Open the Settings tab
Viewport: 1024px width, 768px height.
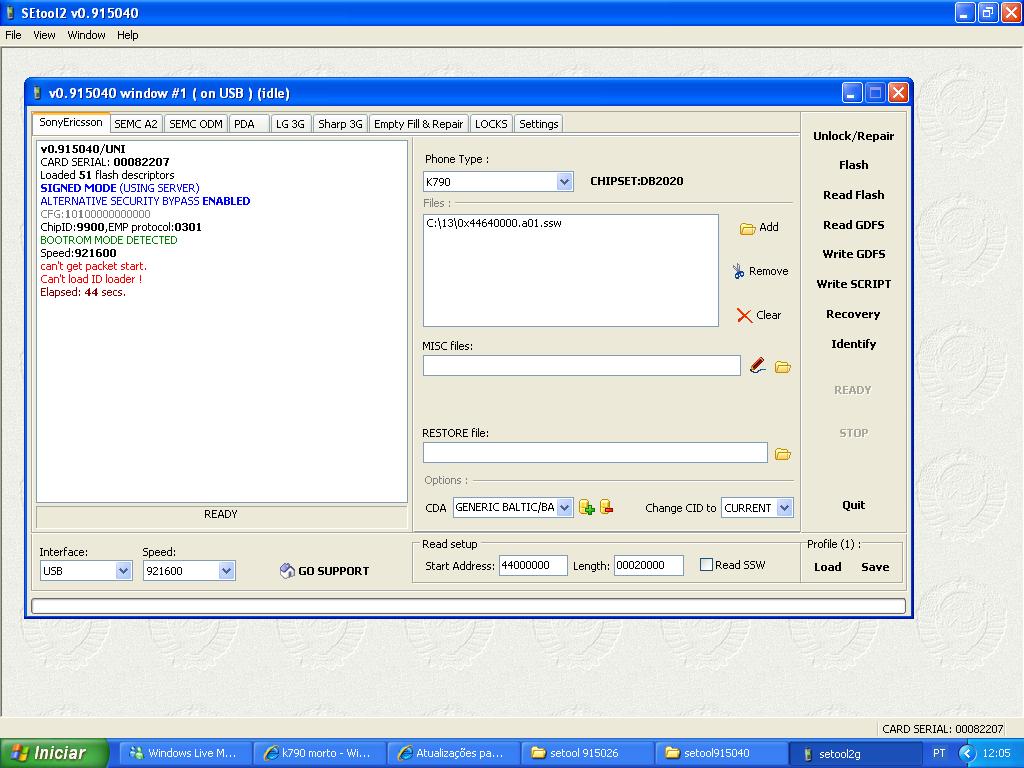539,124
